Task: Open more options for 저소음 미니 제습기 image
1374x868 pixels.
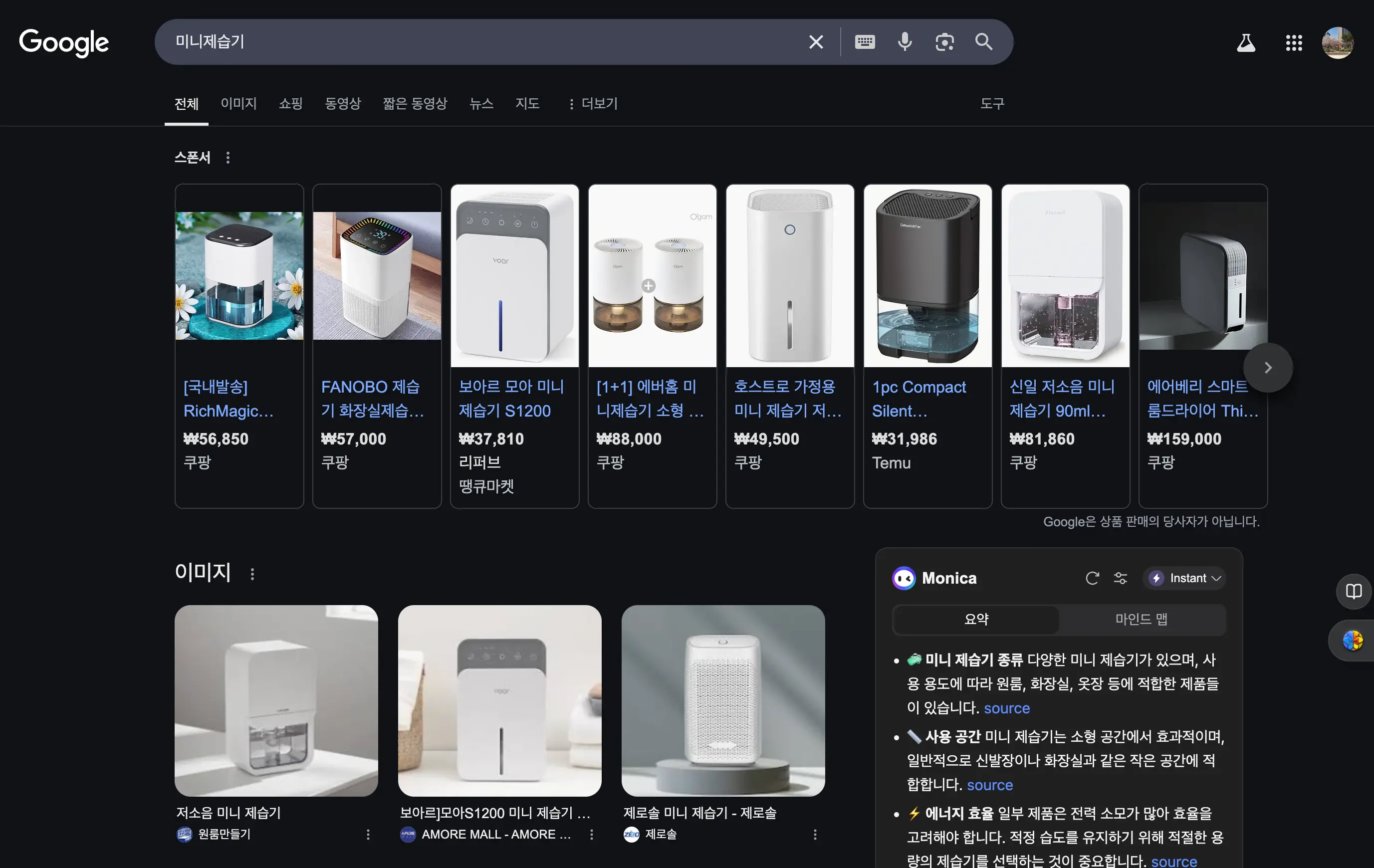Action: pyautogui.click(x=368, y=835)
